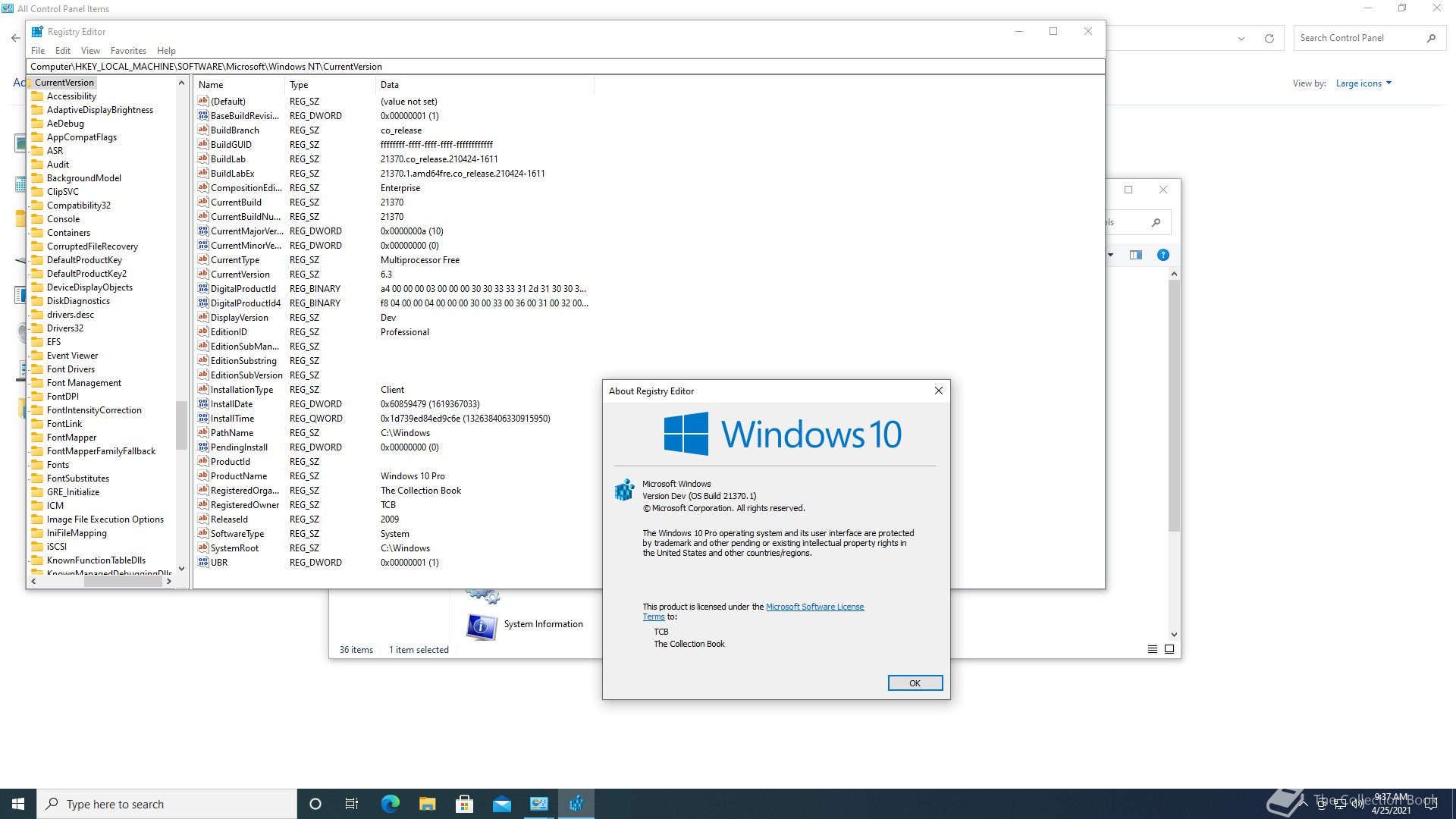The height and width of the screenshot is (819, 1456).
Task: Select the CurrentBuild value row
Action: tap(394, 202)
